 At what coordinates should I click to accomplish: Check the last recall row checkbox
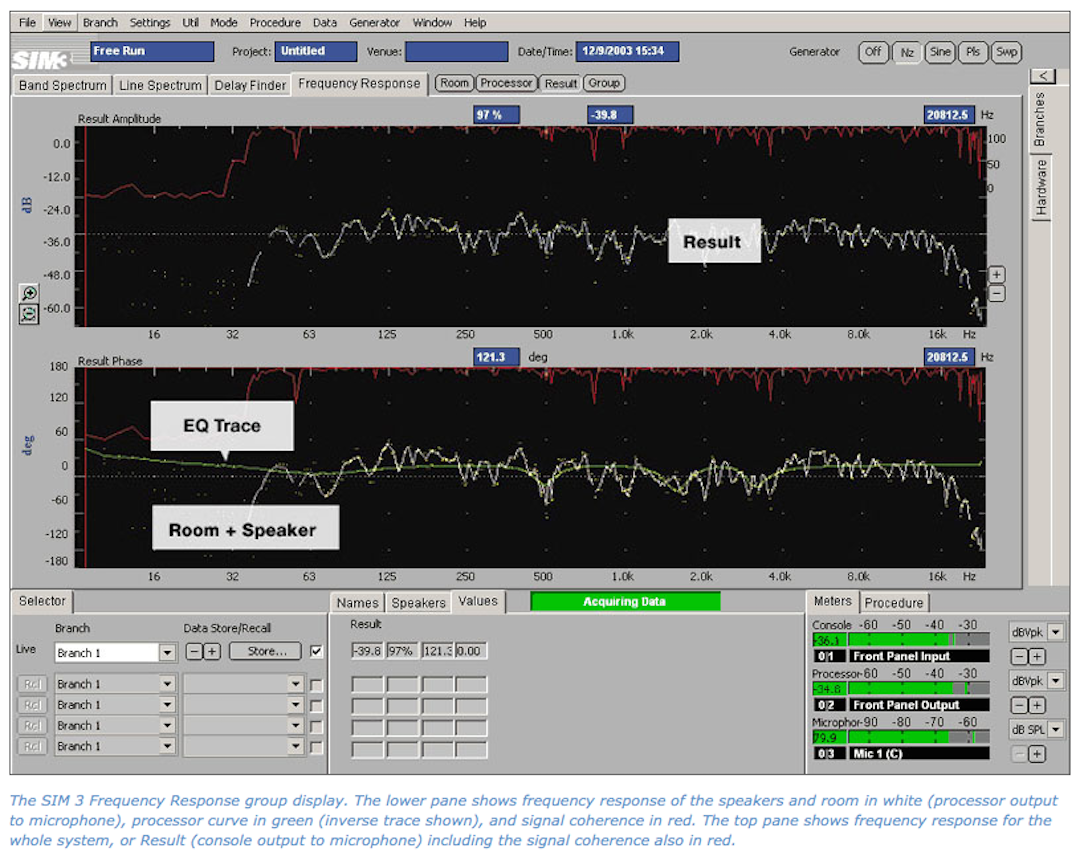[317, 747]
